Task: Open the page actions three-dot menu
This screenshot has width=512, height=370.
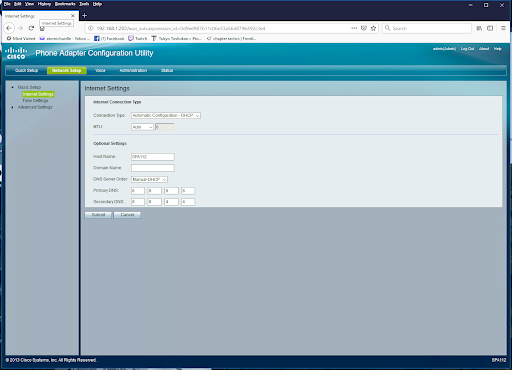Action: click(x=354, y=28)
